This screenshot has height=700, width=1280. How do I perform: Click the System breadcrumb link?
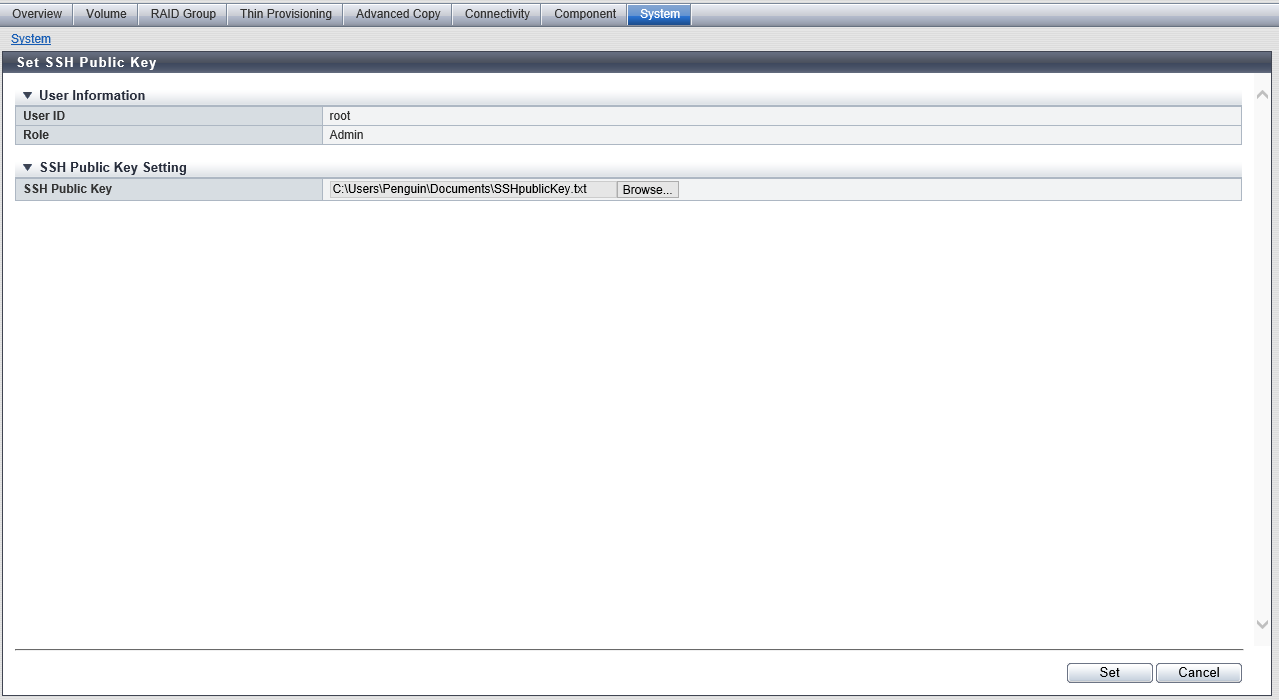pyautogui.click(x=31, y=39)
